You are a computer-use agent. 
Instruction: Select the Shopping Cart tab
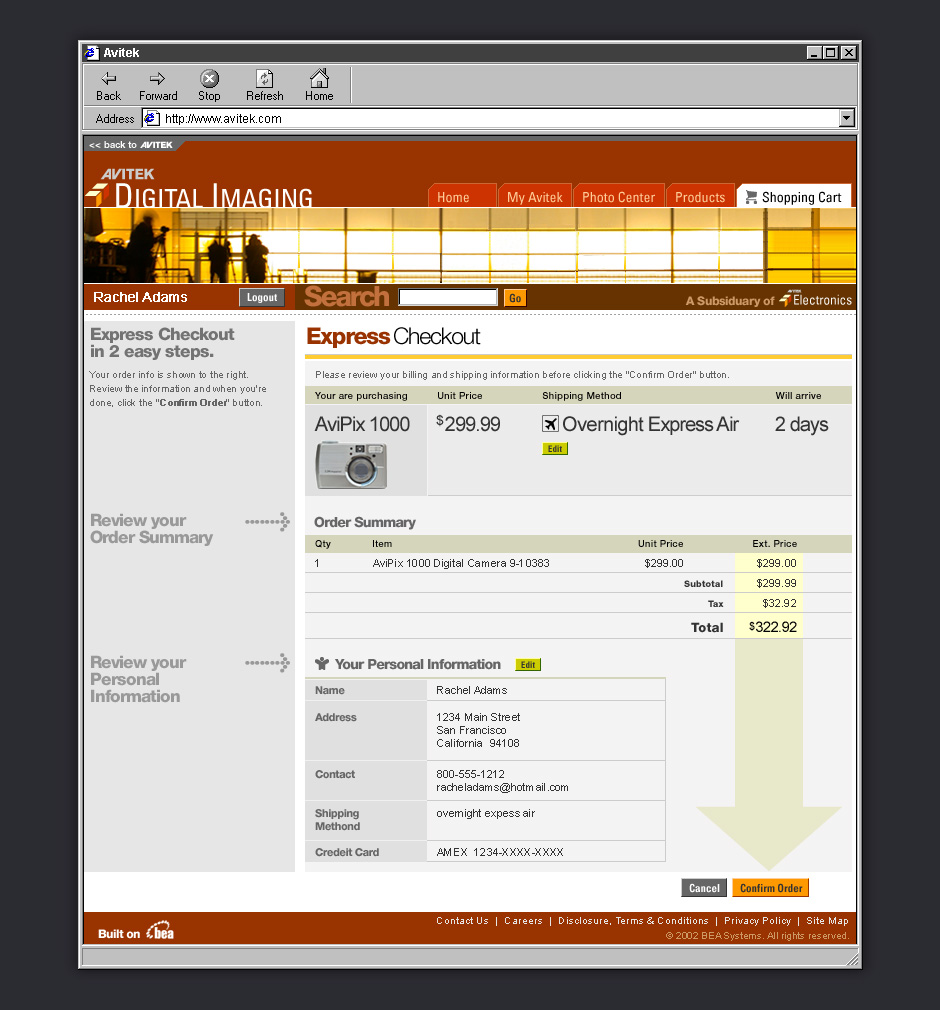click(x=794, y=197)
